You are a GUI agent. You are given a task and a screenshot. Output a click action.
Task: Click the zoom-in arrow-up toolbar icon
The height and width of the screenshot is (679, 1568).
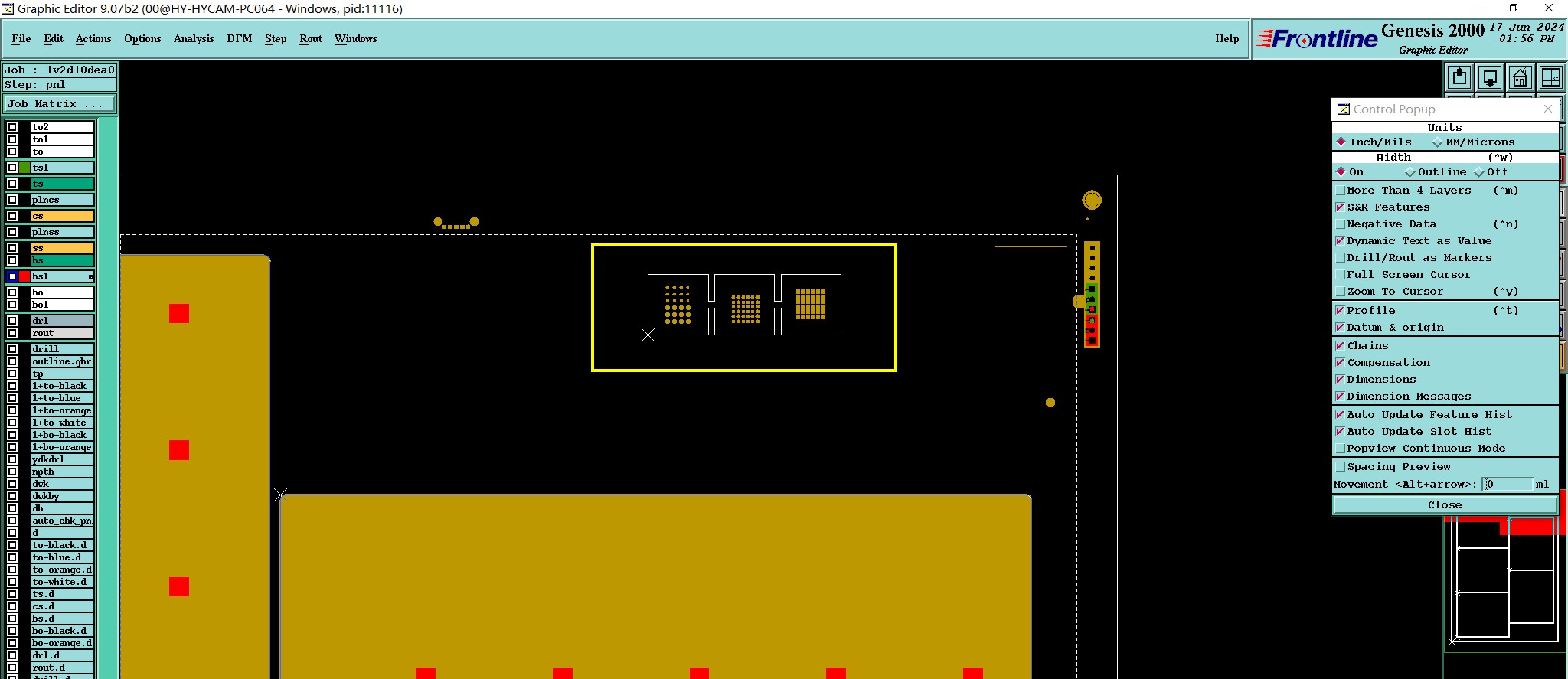click(1459, 77)
